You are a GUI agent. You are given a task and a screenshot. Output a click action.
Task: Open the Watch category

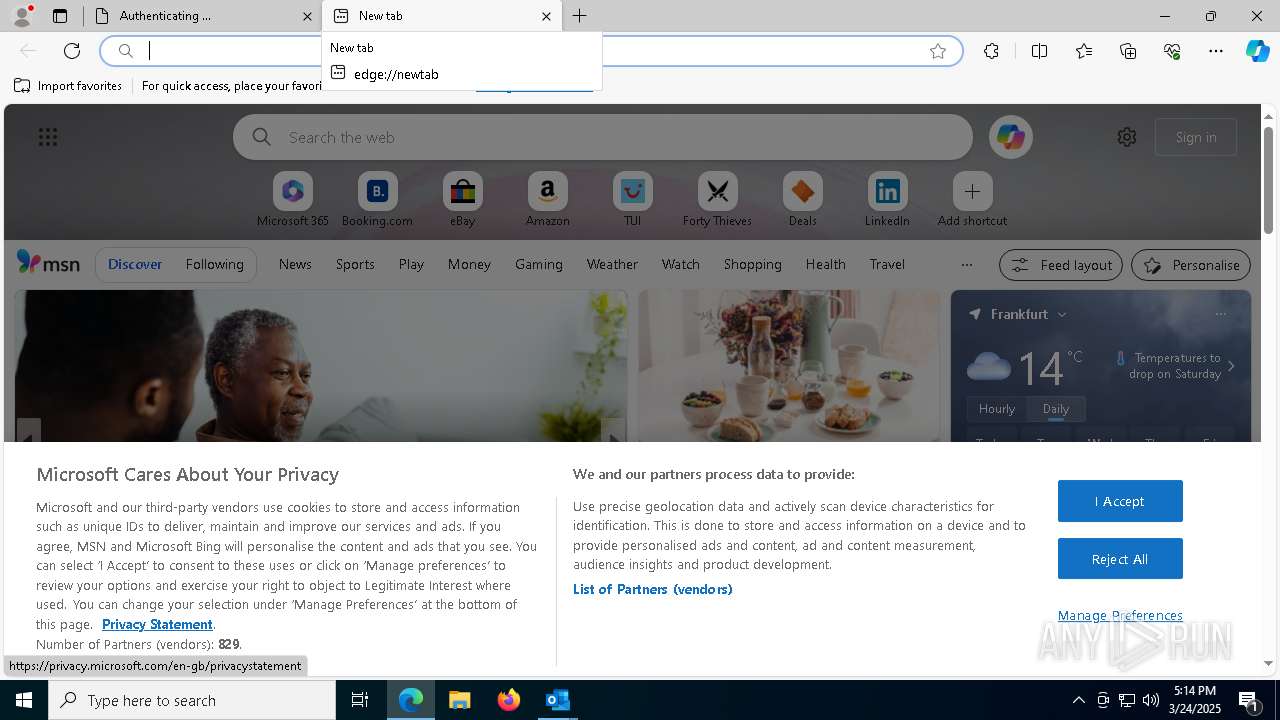[681, 264]
